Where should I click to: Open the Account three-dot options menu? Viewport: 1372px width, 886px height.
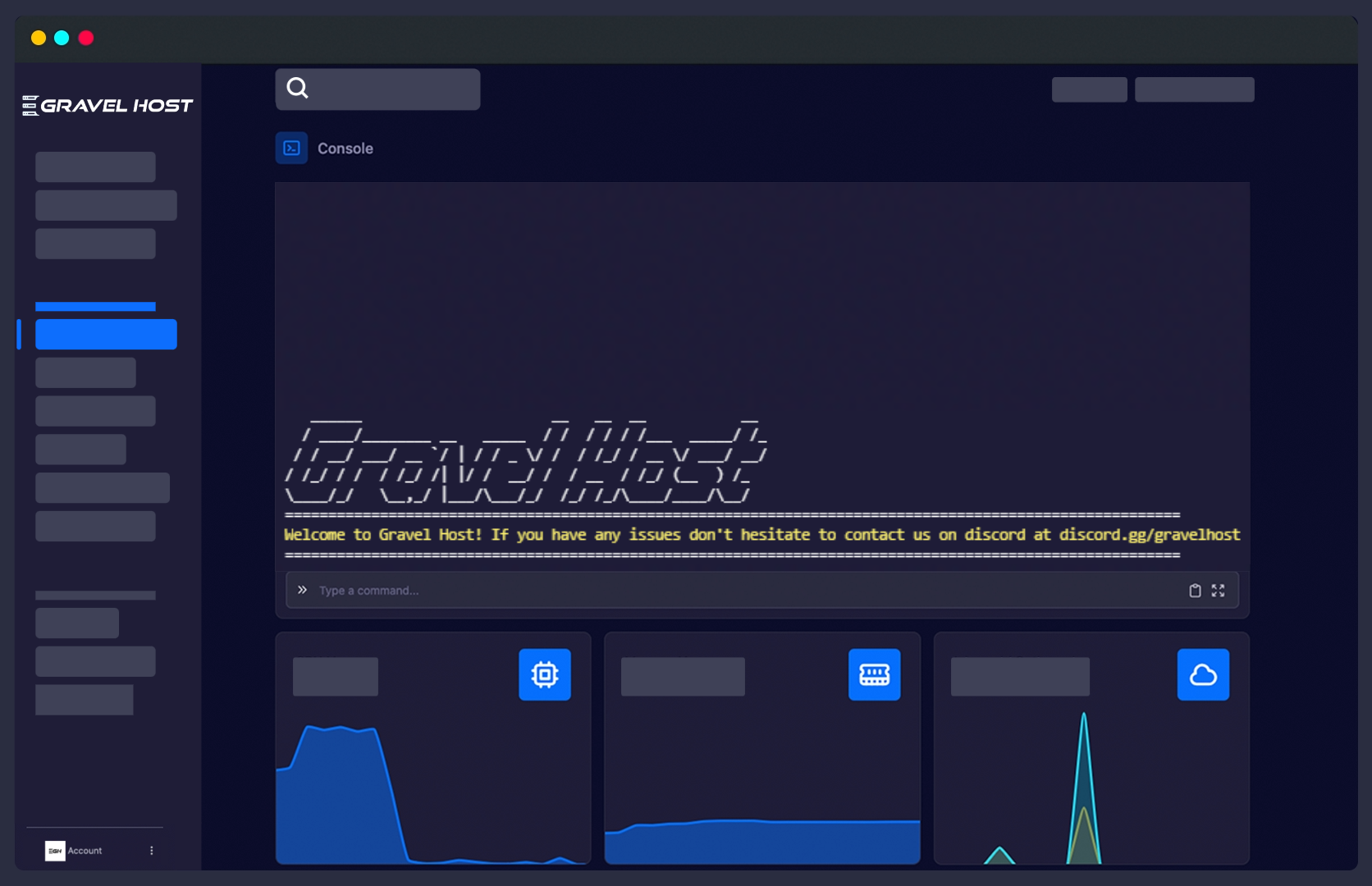coord(150,851)
